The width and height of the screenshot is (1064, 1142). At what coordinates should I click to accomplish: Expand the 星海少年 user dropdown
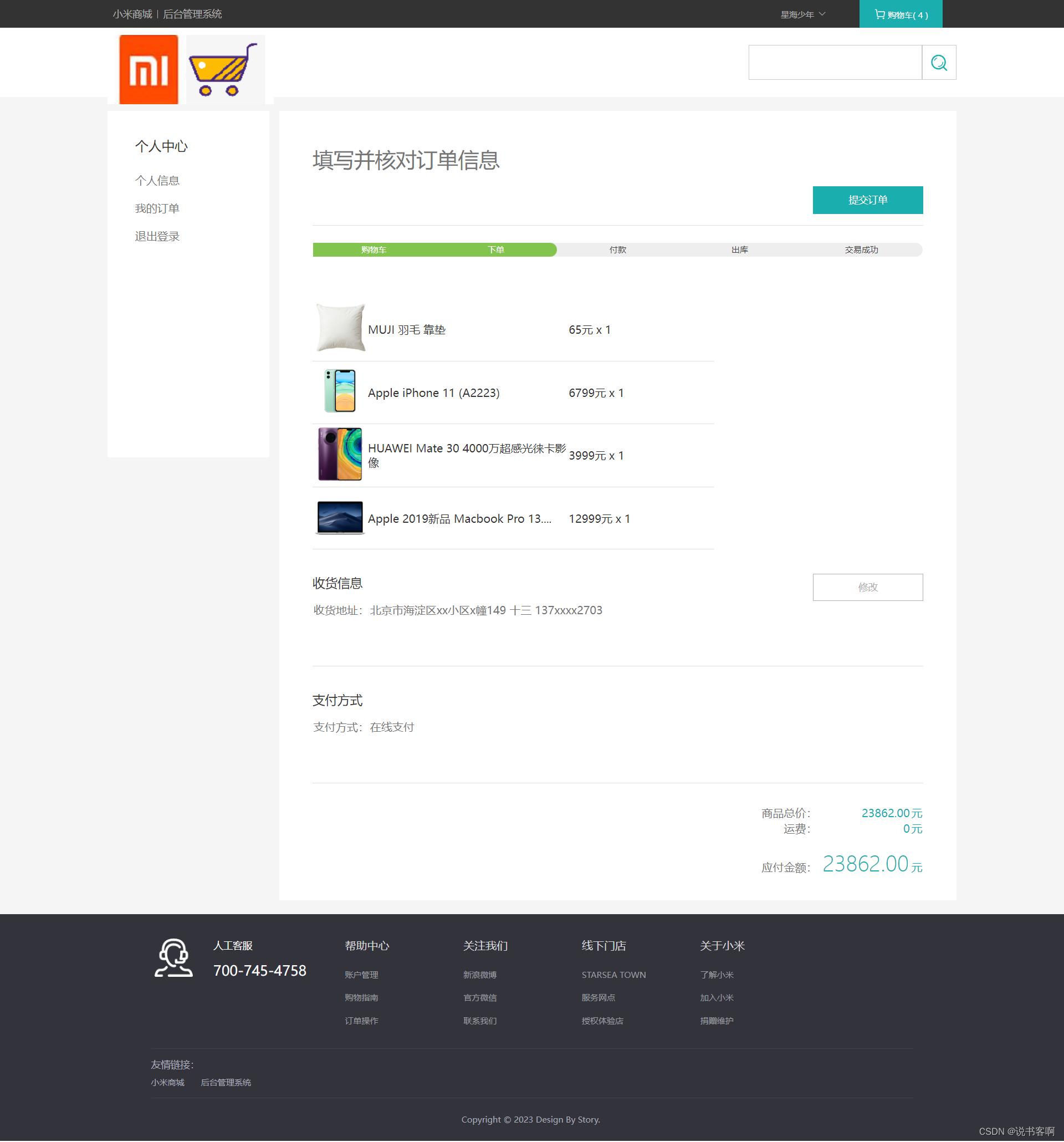point(803,14)
